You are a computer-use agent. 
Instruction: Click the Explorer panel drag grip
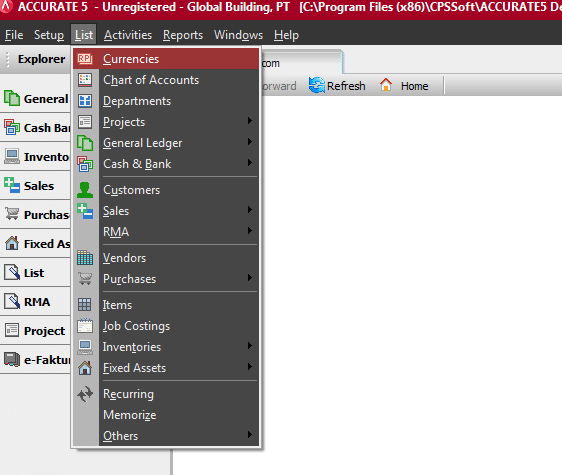click(x=8, y=59)
